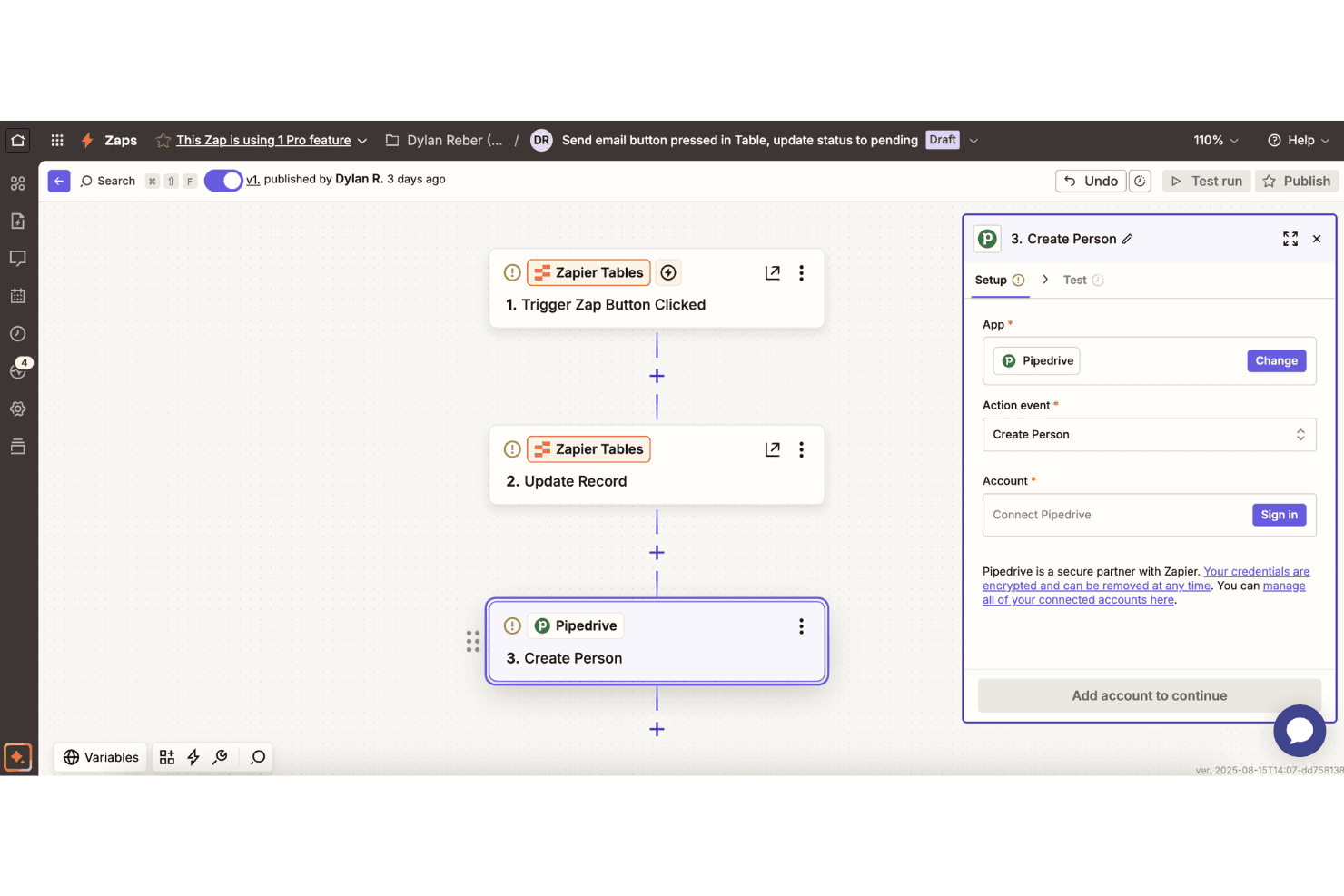The width and height of the screenshot is (1344, 896).
Task: Go to Zapier home icon
Action: tap(18, 140)
